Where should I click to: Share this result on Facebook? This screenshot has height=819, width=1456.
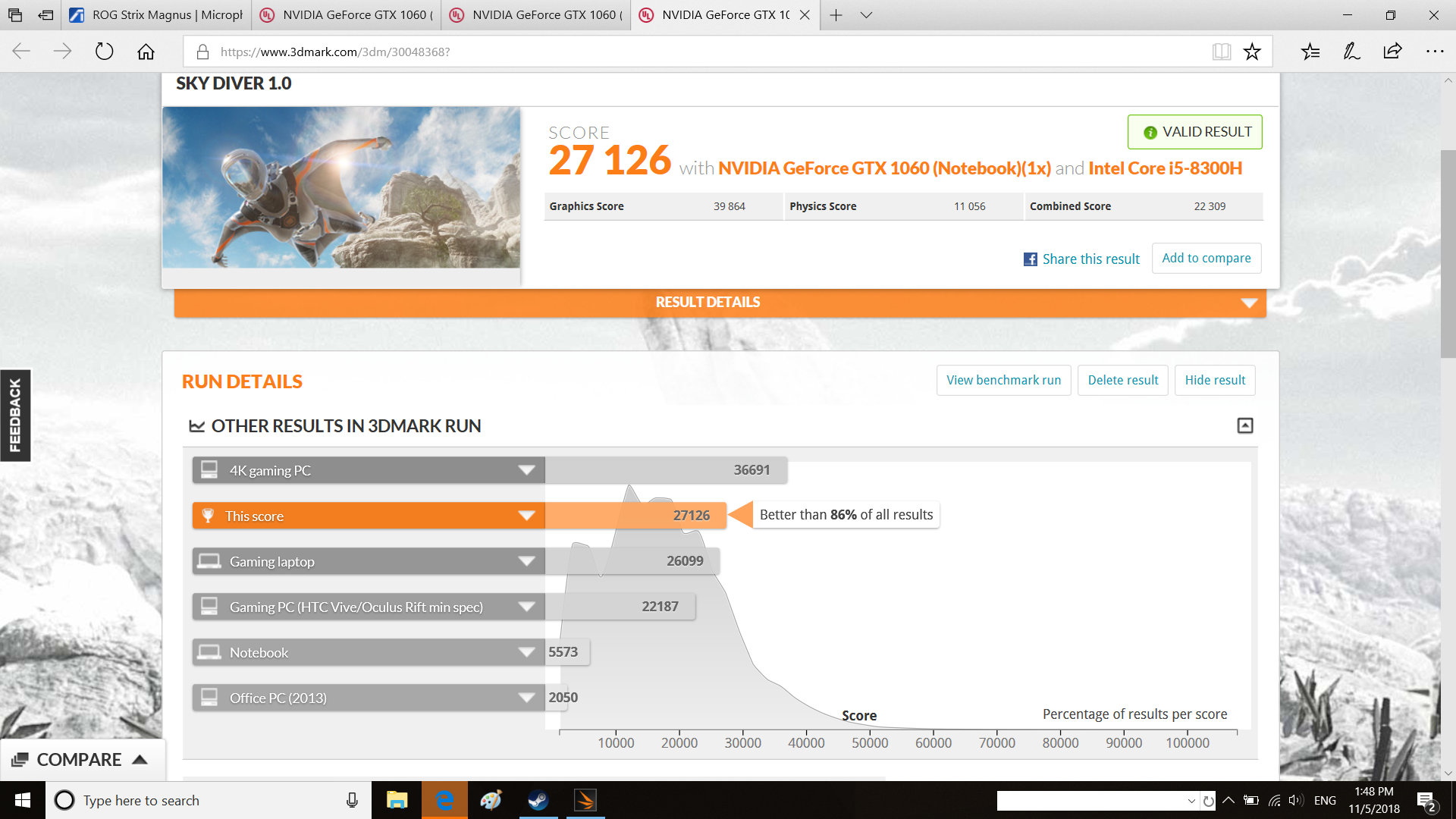tap(1081, 259)
